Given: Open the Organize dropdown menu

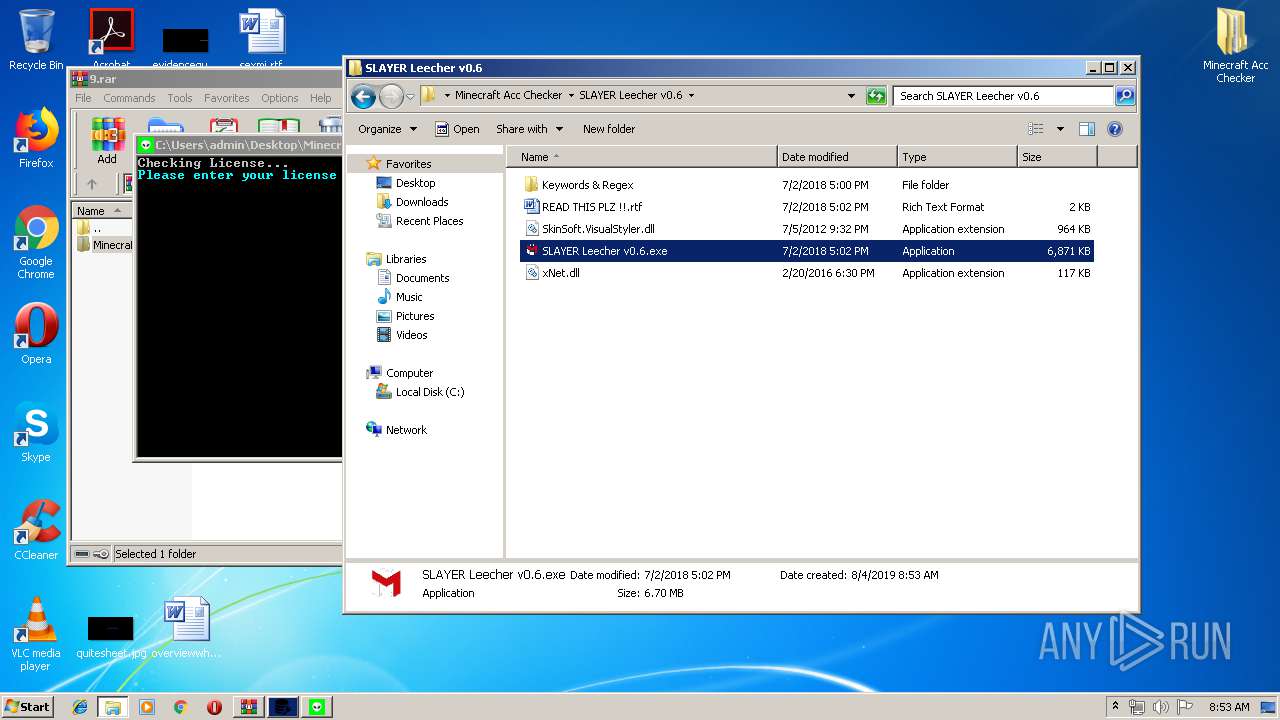Looking at the screenshot, I should click(x=387, y=129).
